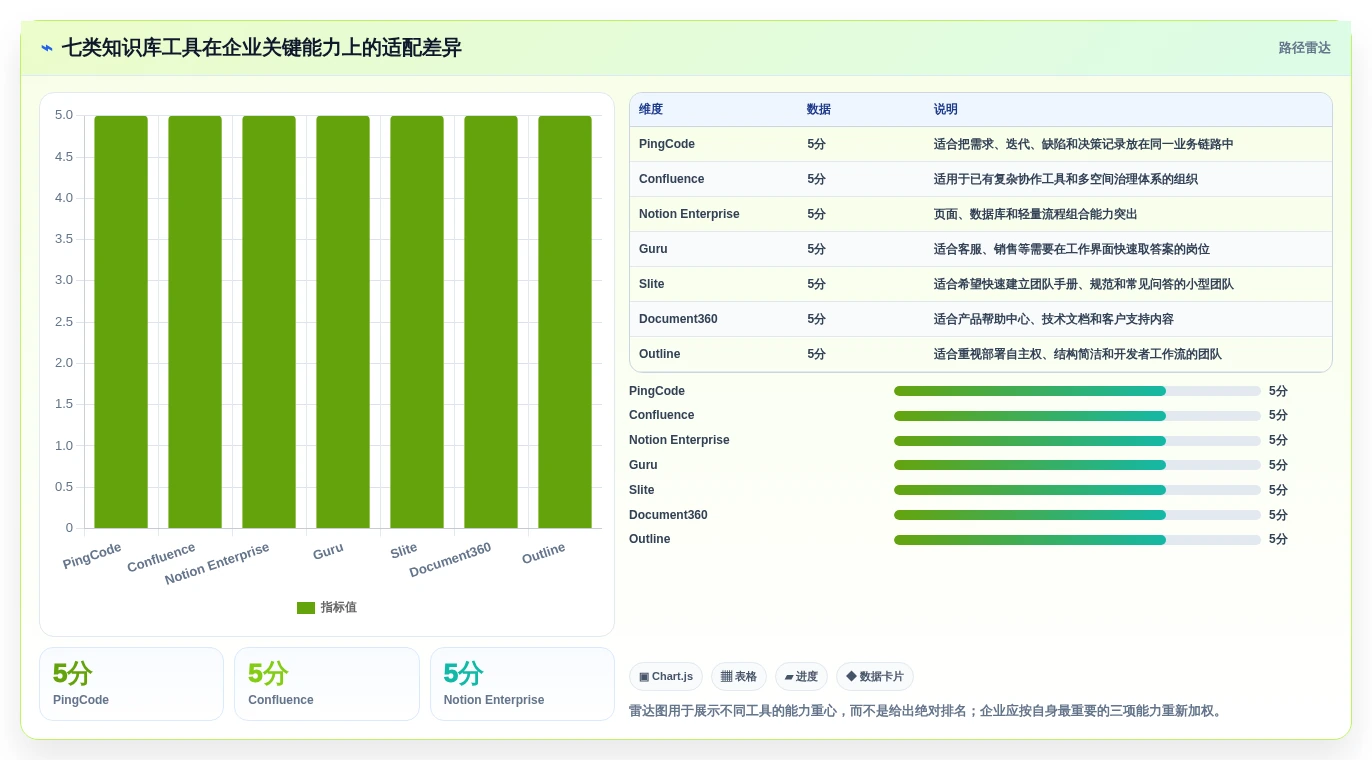Click PingCode label in progress list
Screen dimensions: 1372x760
657,391
